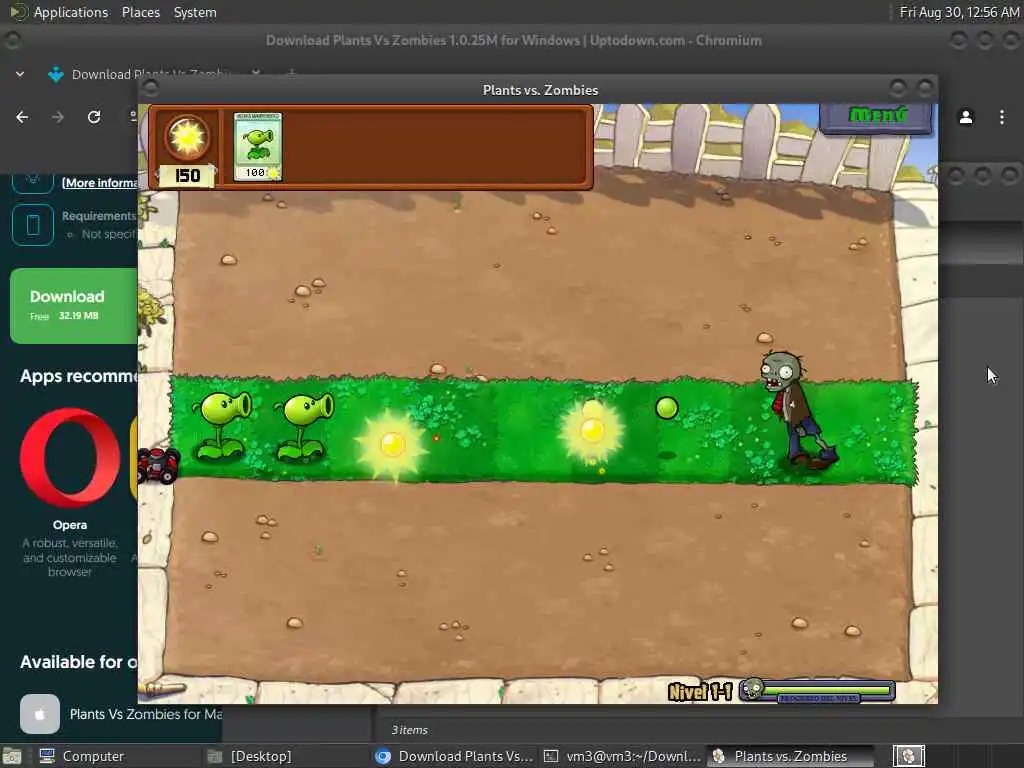
Task: Click the sun counter showing 150
Action: [x=187, y=175]
